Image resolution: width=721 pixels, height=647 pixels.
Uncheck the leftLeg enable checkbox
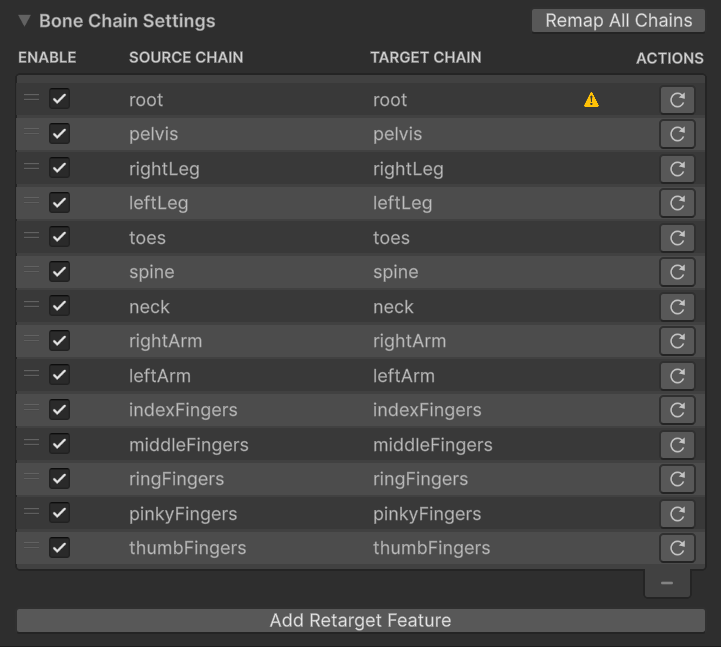(59, 202)
